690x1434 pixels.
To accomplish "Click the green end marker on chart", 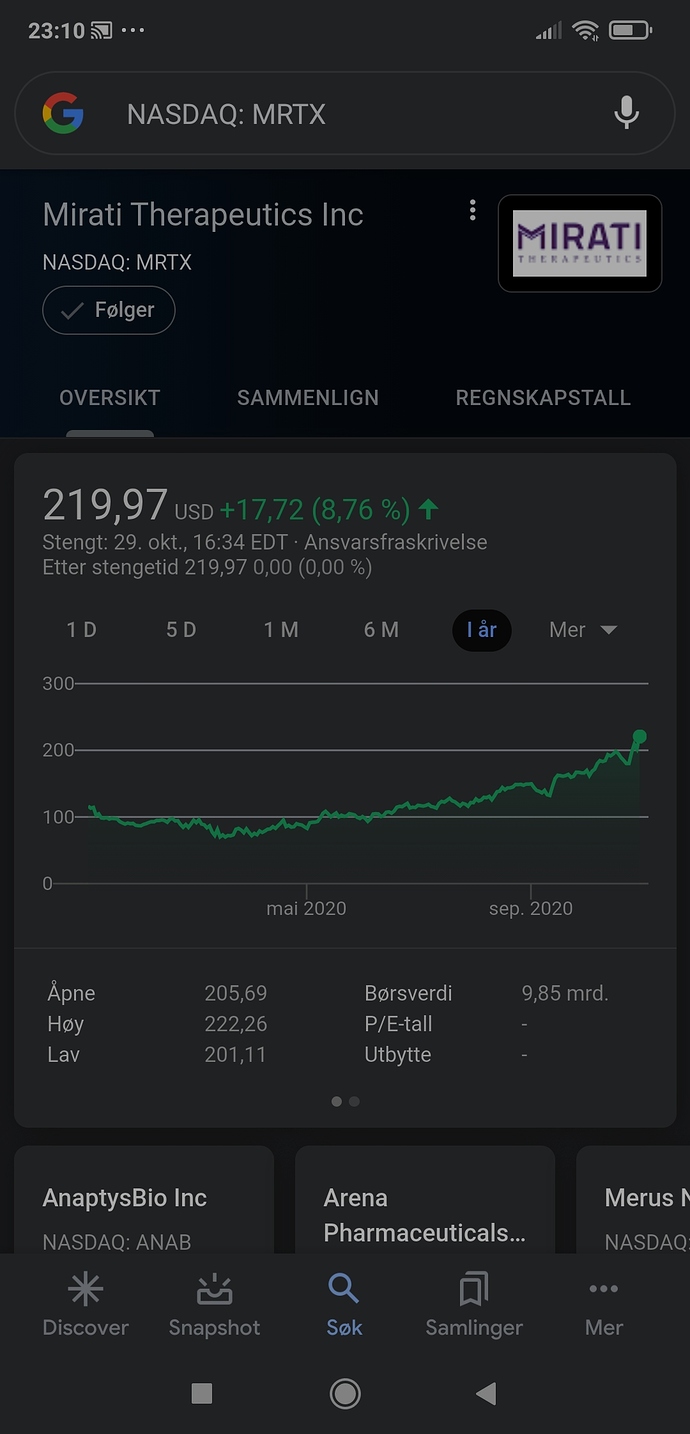I will coord(640,737).
